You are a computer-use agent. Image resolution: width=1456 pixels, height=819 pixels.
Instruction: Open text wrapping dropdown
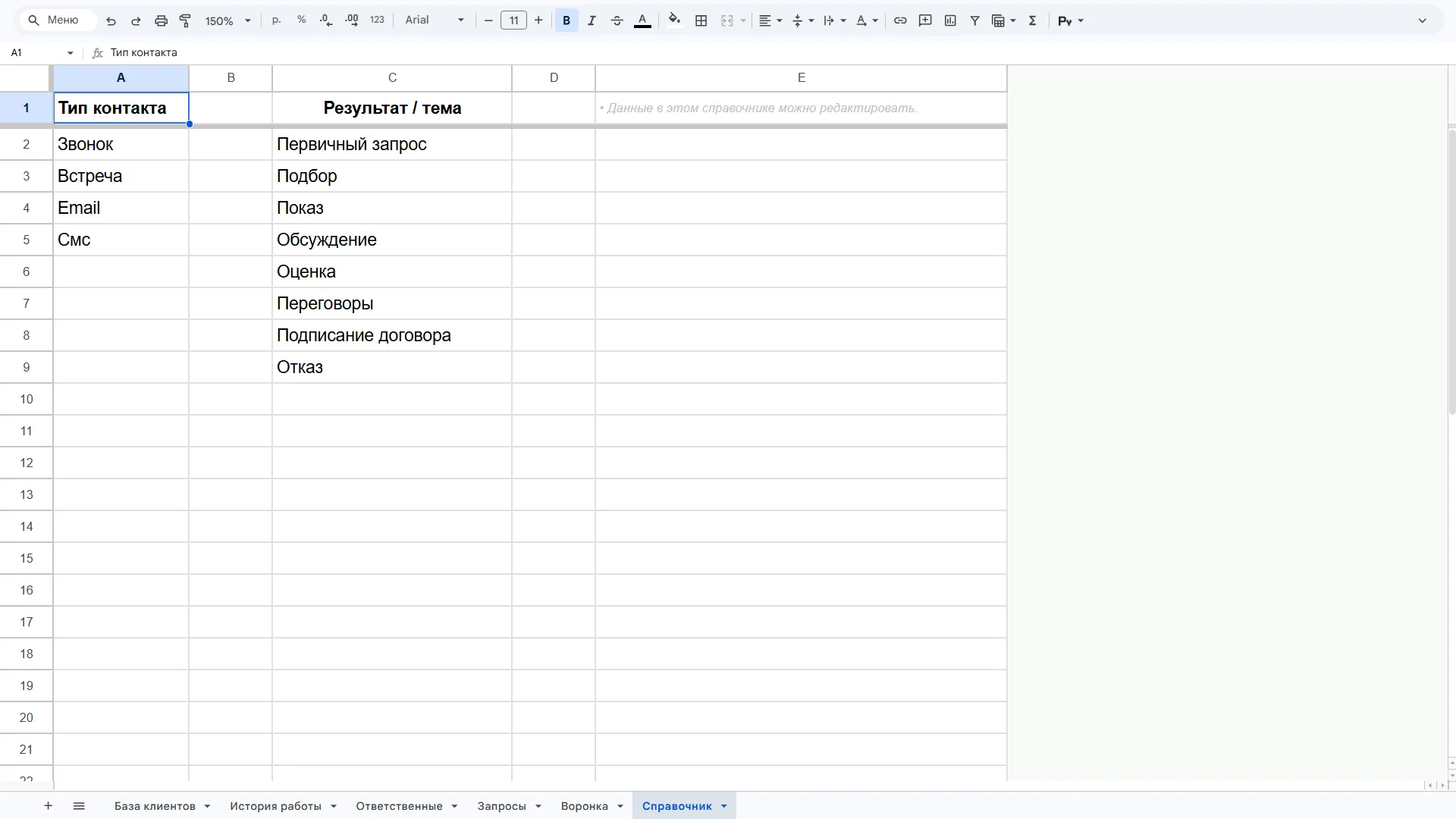pos(835,20)
